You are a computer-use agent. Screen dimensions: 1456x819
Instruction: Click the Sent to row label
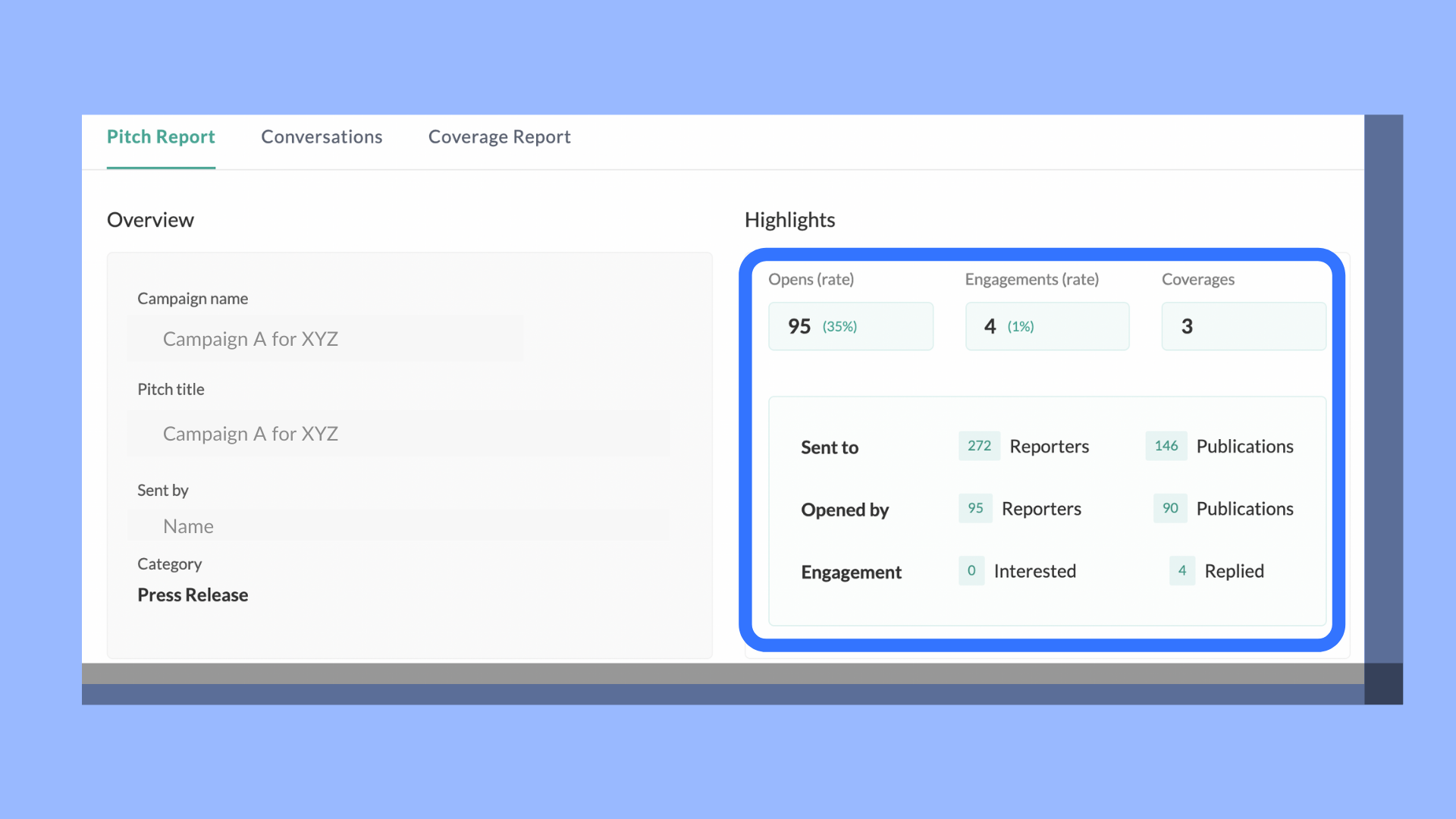pyautogui.click(x=830, y=447)
